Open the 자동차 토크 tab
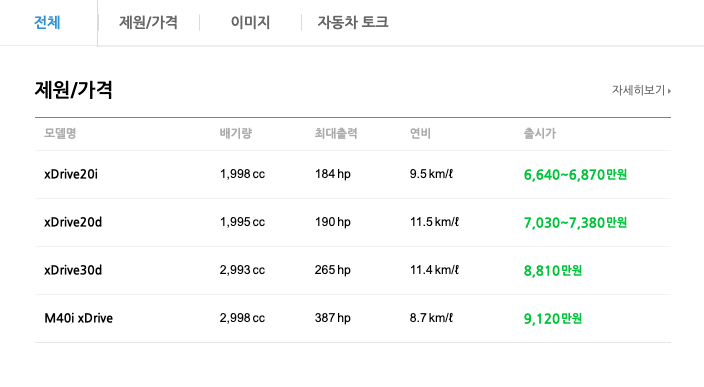 [x=353, y=22]
